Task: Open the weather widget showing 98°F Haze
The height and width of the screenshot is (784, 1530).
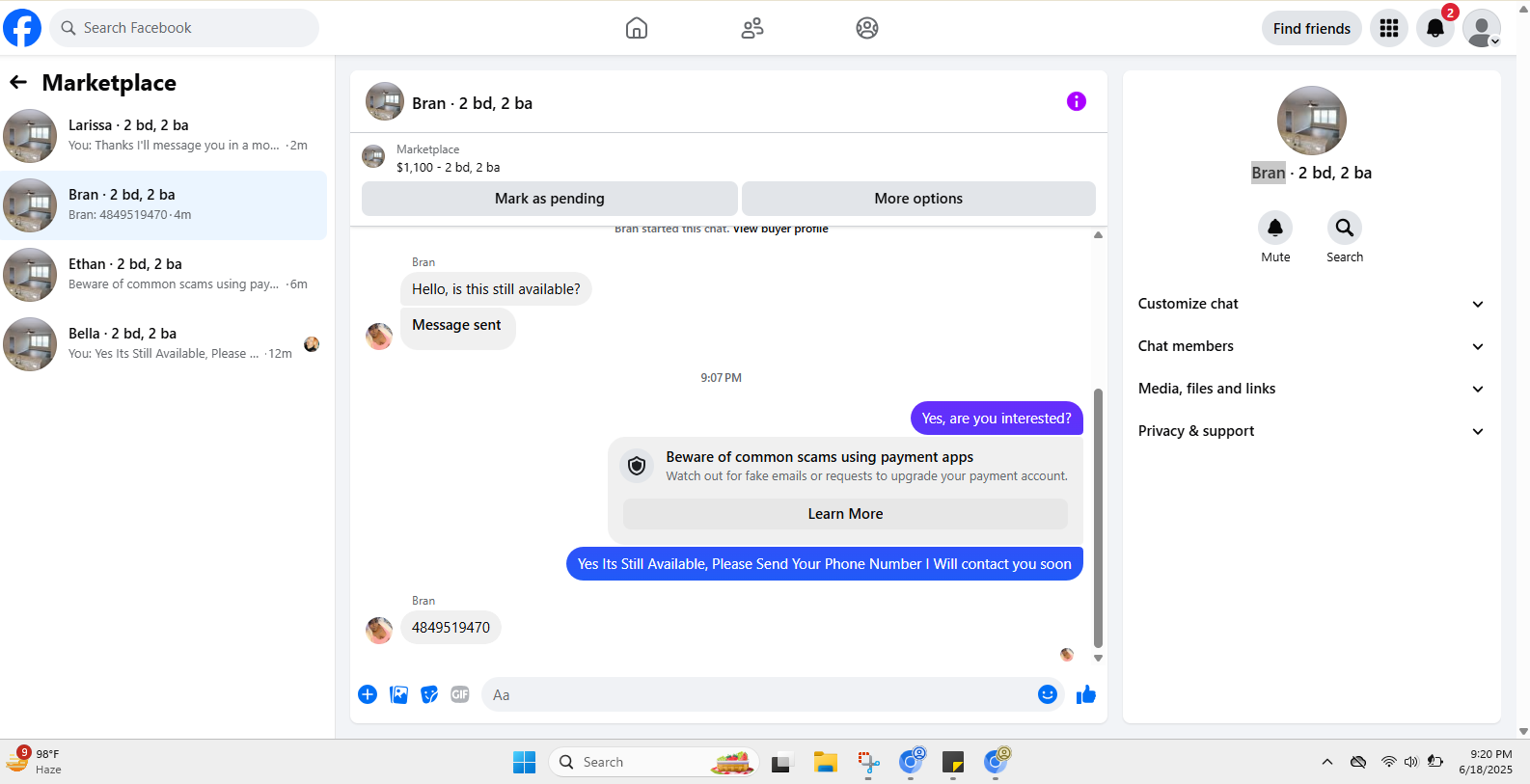Action: click(36, 761)
